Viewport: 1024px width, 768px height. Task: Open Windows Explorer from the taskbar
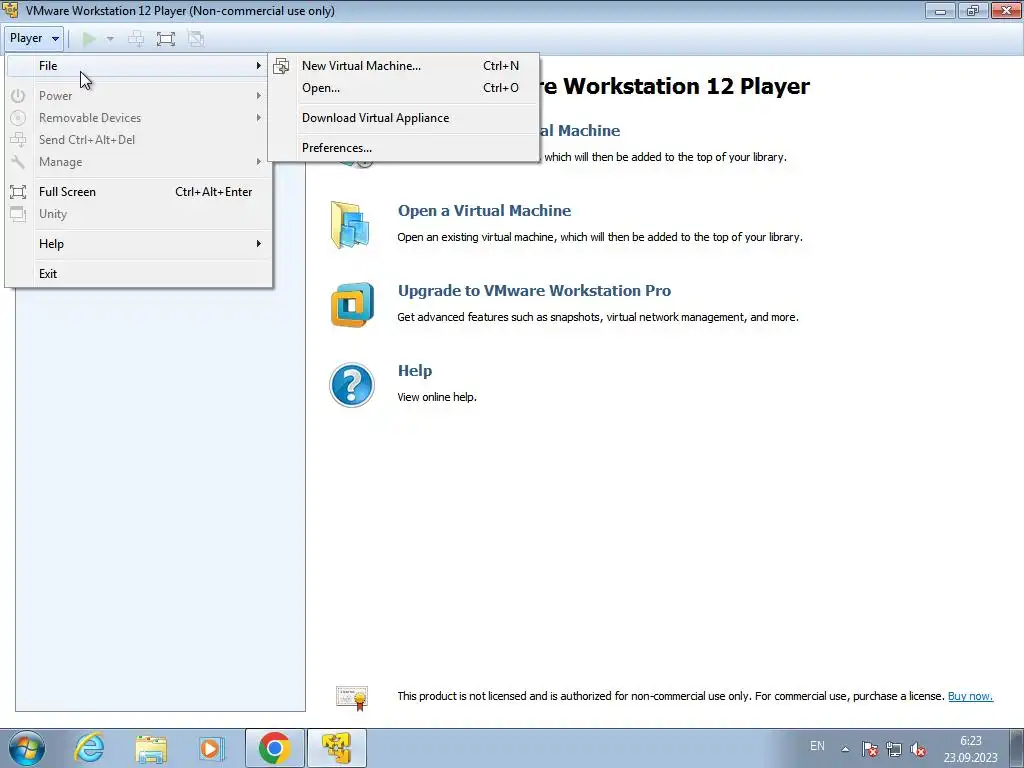coord(151,748)
